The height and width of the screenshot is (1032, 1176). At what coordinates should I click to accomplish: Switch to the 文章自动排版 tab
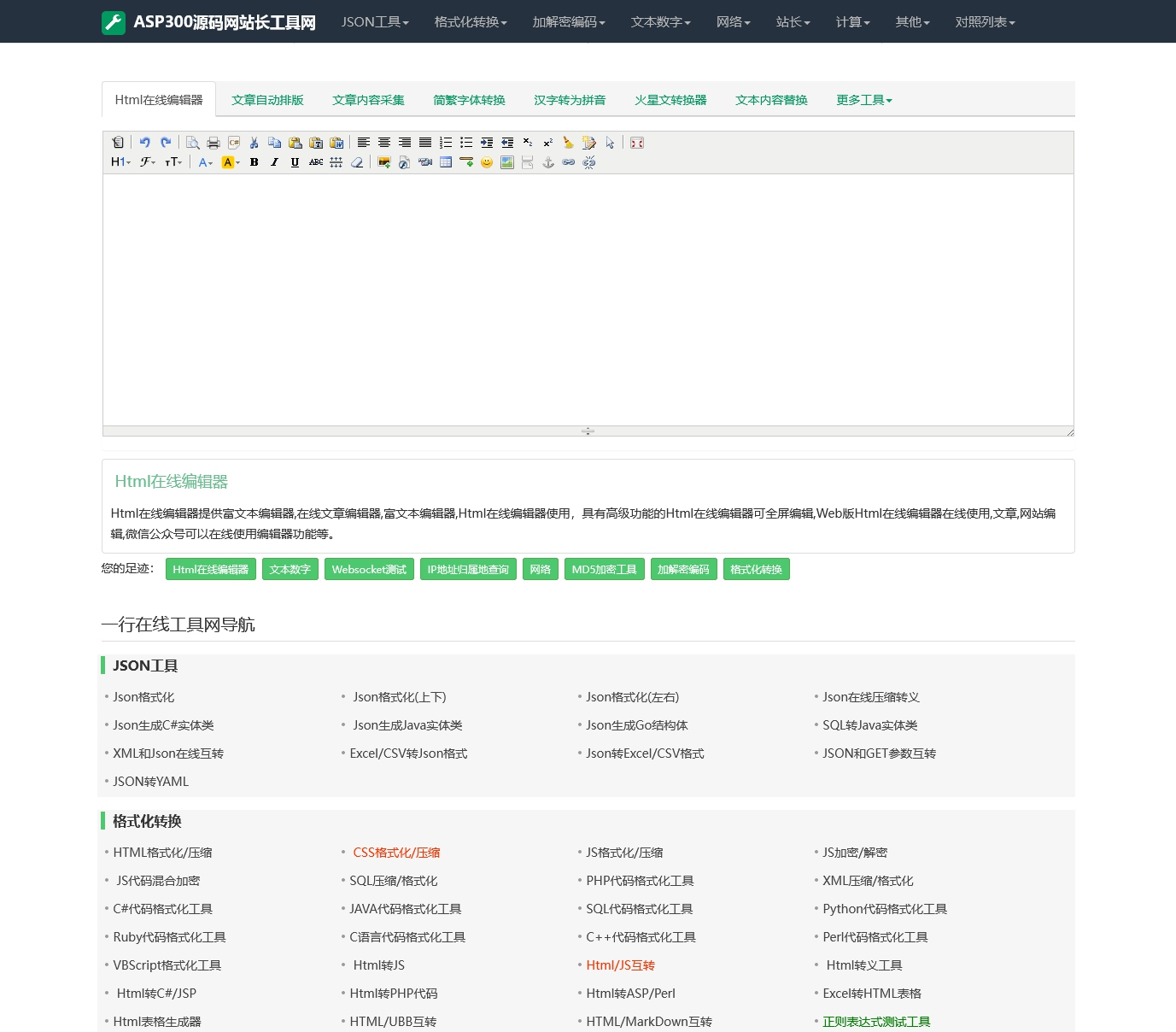coord(267,100)
